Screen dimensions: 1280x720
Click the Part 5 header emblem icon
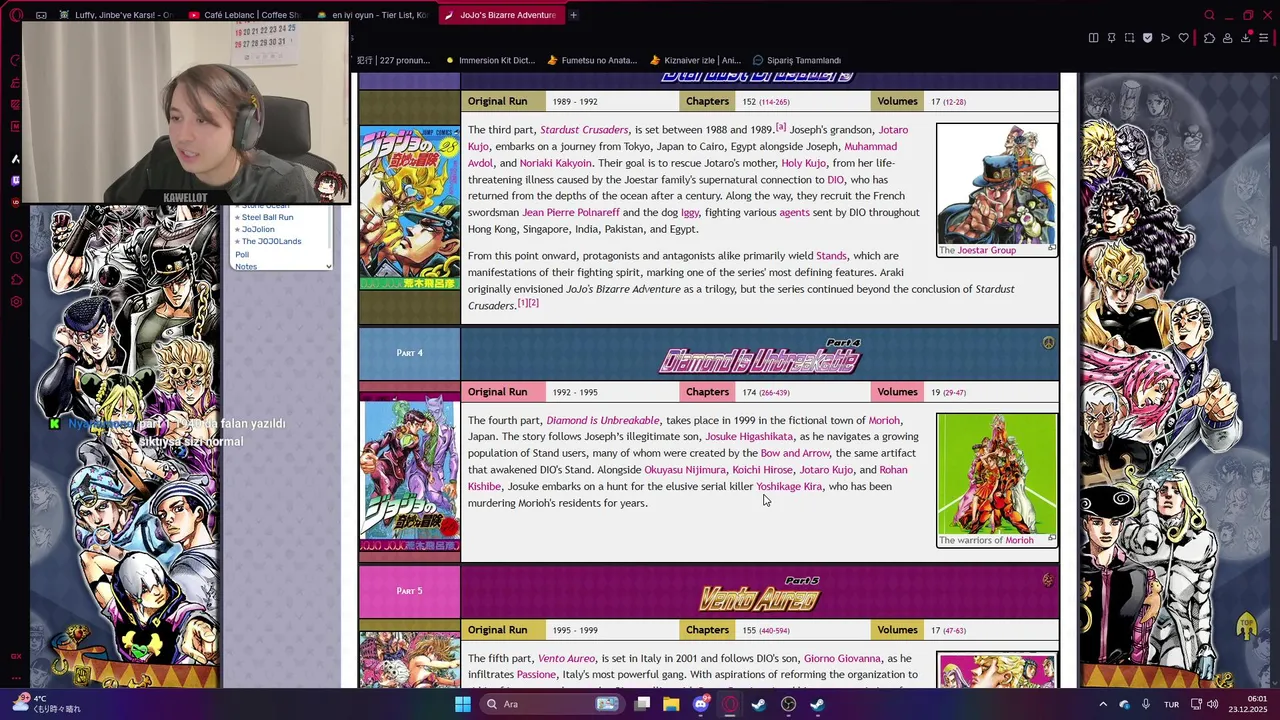(x=1048, y=580)
